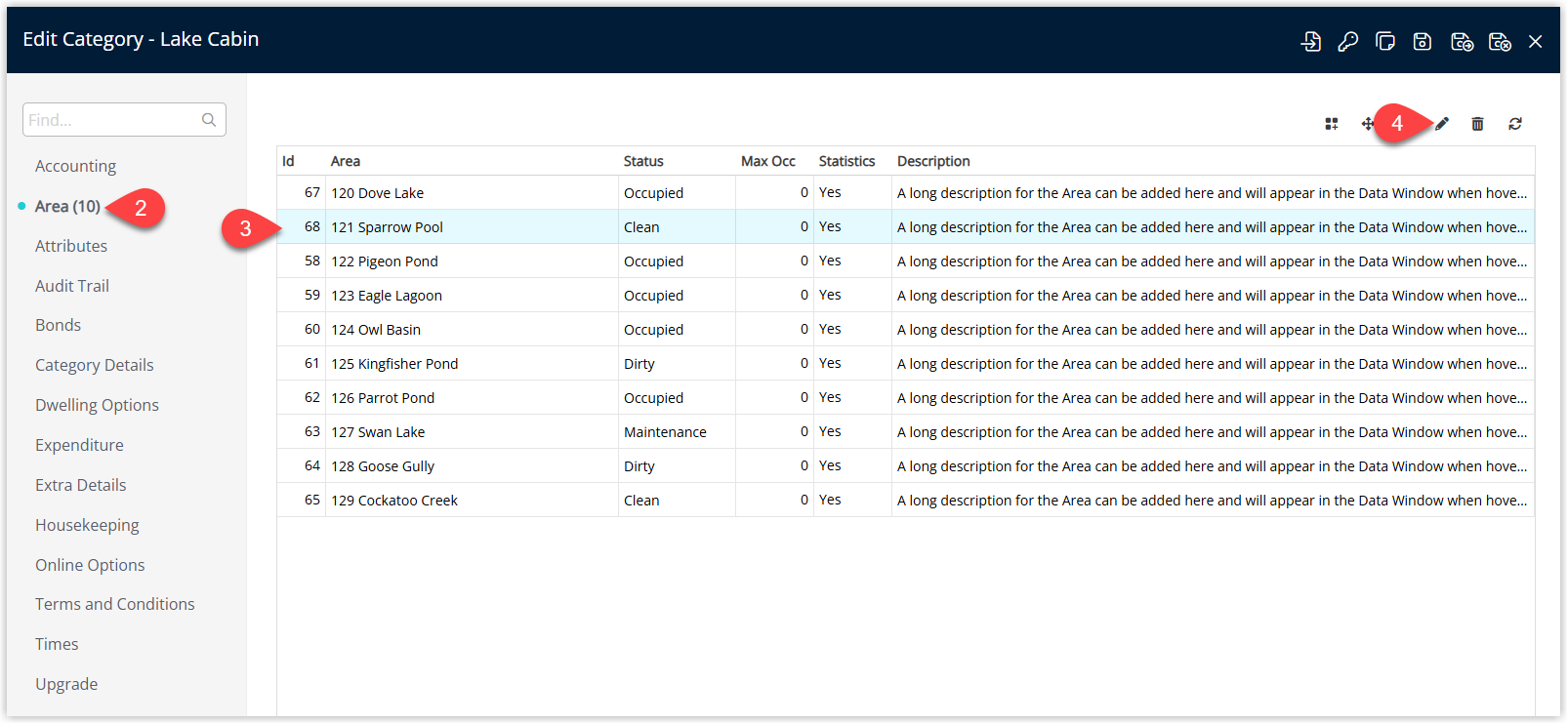The width and height of the screenshot is (1568, 724).
Task: Select the 123 Eagle Lagoon row
Action: 905,296
